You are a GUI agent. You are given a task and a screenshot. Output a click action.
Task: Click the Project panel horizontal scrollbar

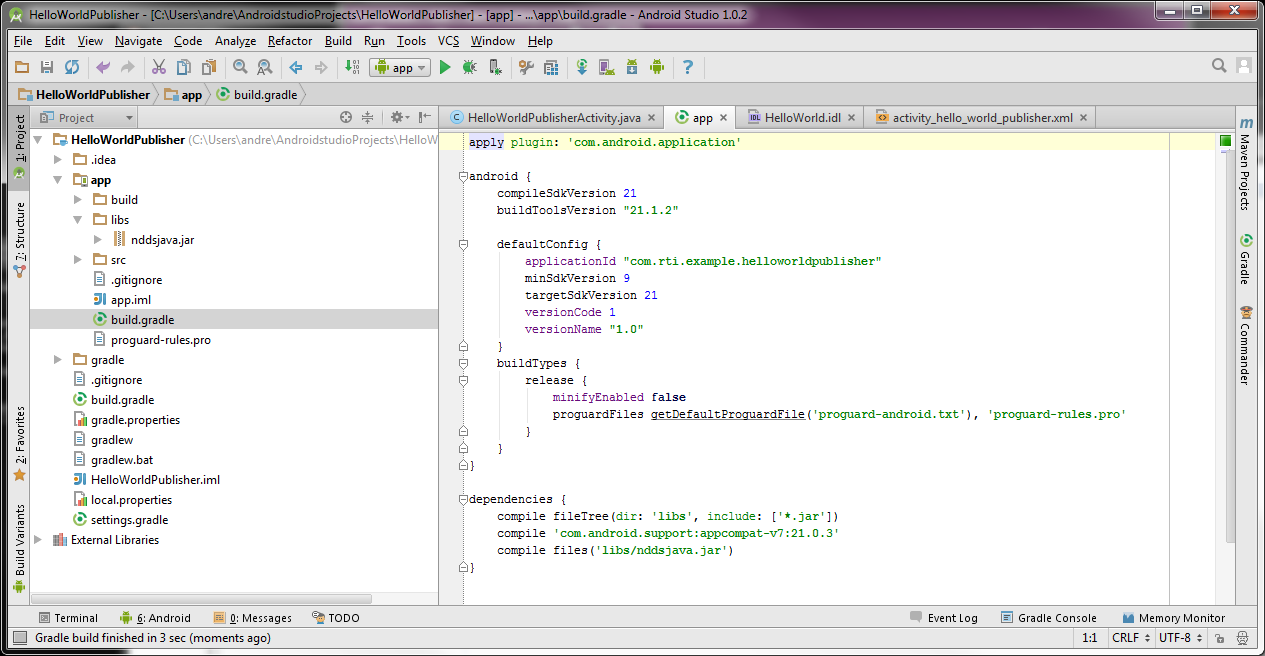coord(202,598)
